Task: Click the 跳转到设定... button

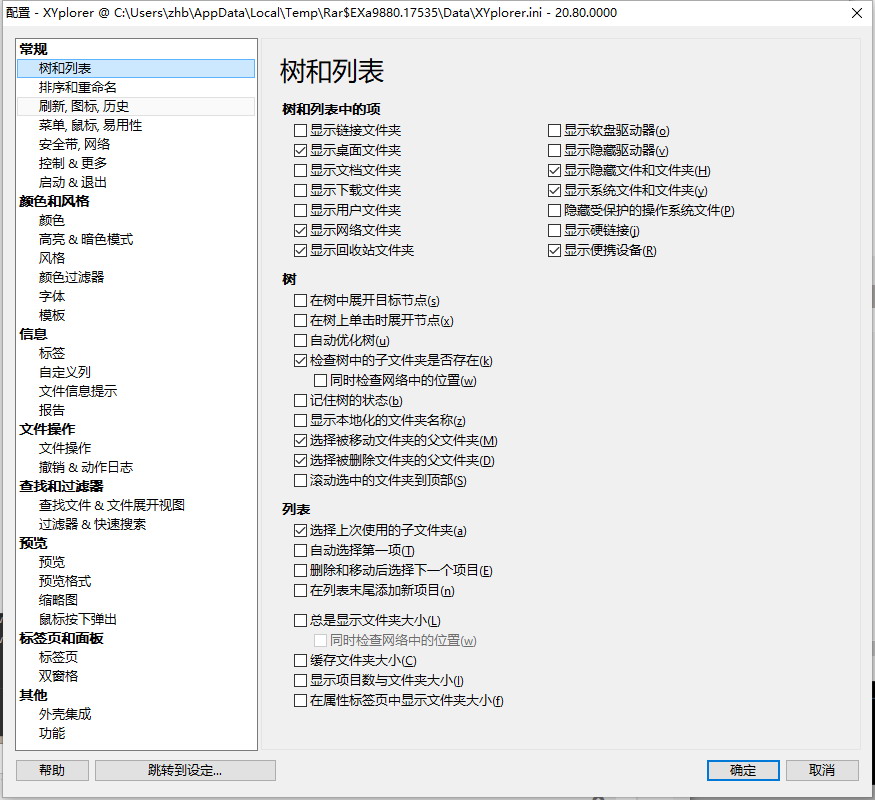Action: point(185,770)
